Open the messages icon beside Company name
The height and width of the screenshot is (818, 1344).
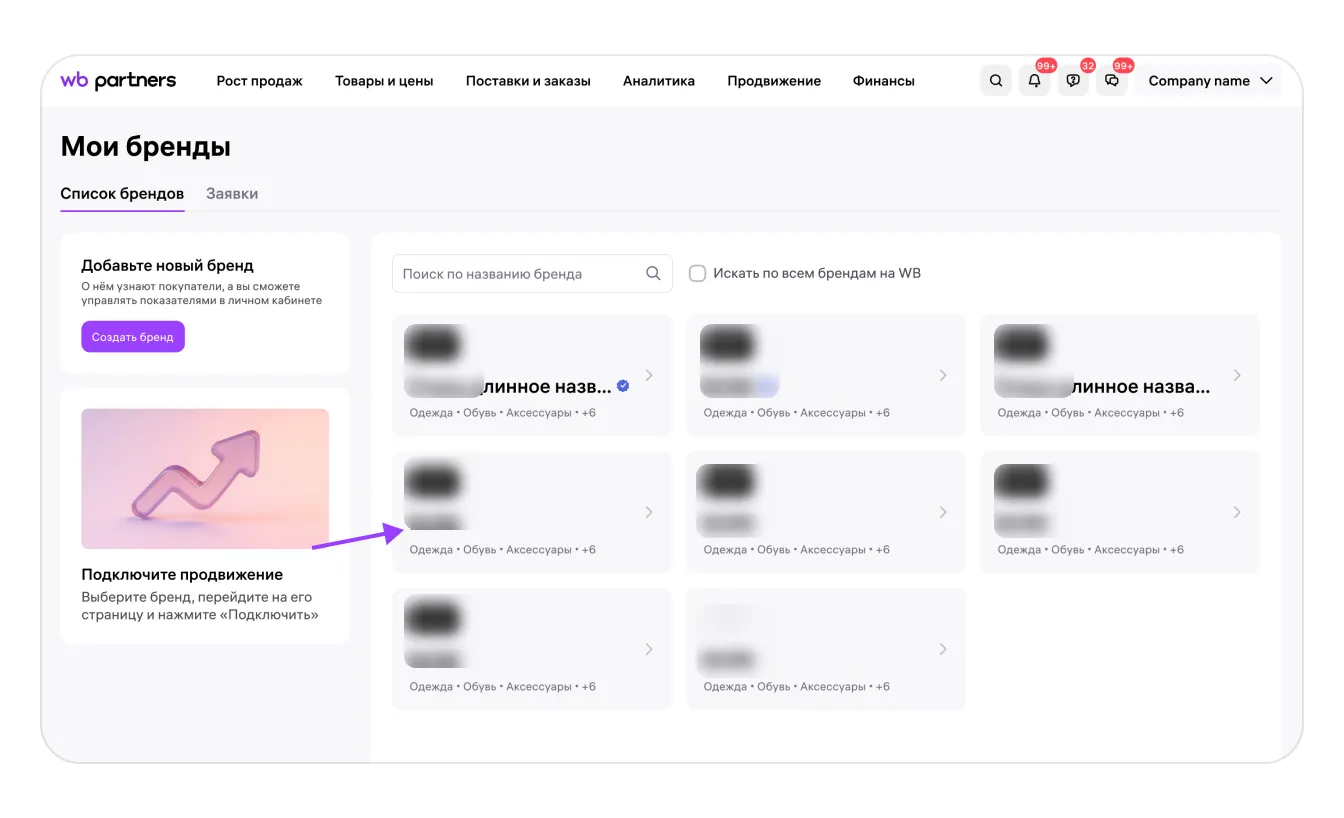pos(1112,81)
